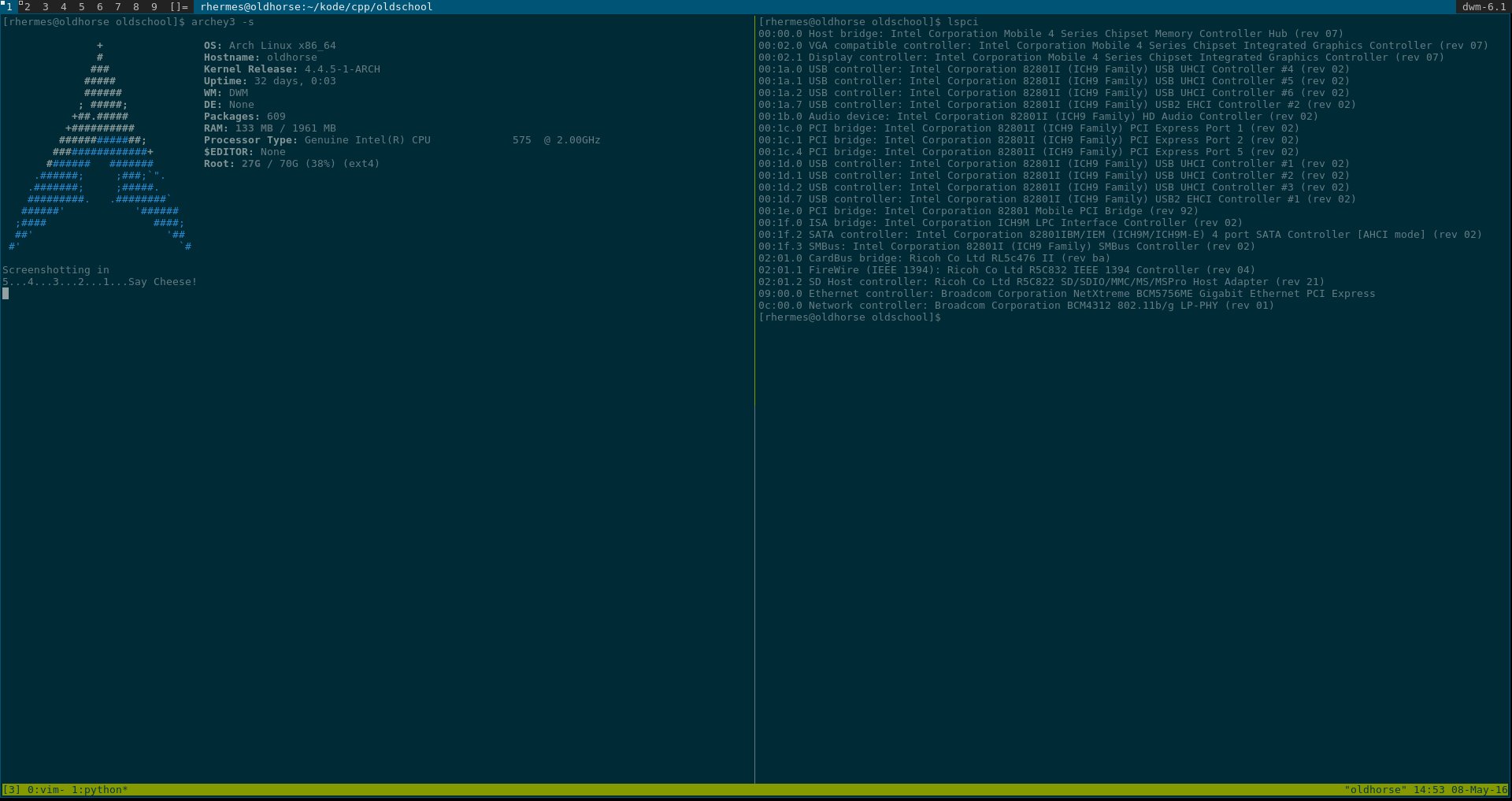Click the 0c:00.0 Network controller line
This screenshot has height=801, width=1512.
click(x=1016, y=306)
